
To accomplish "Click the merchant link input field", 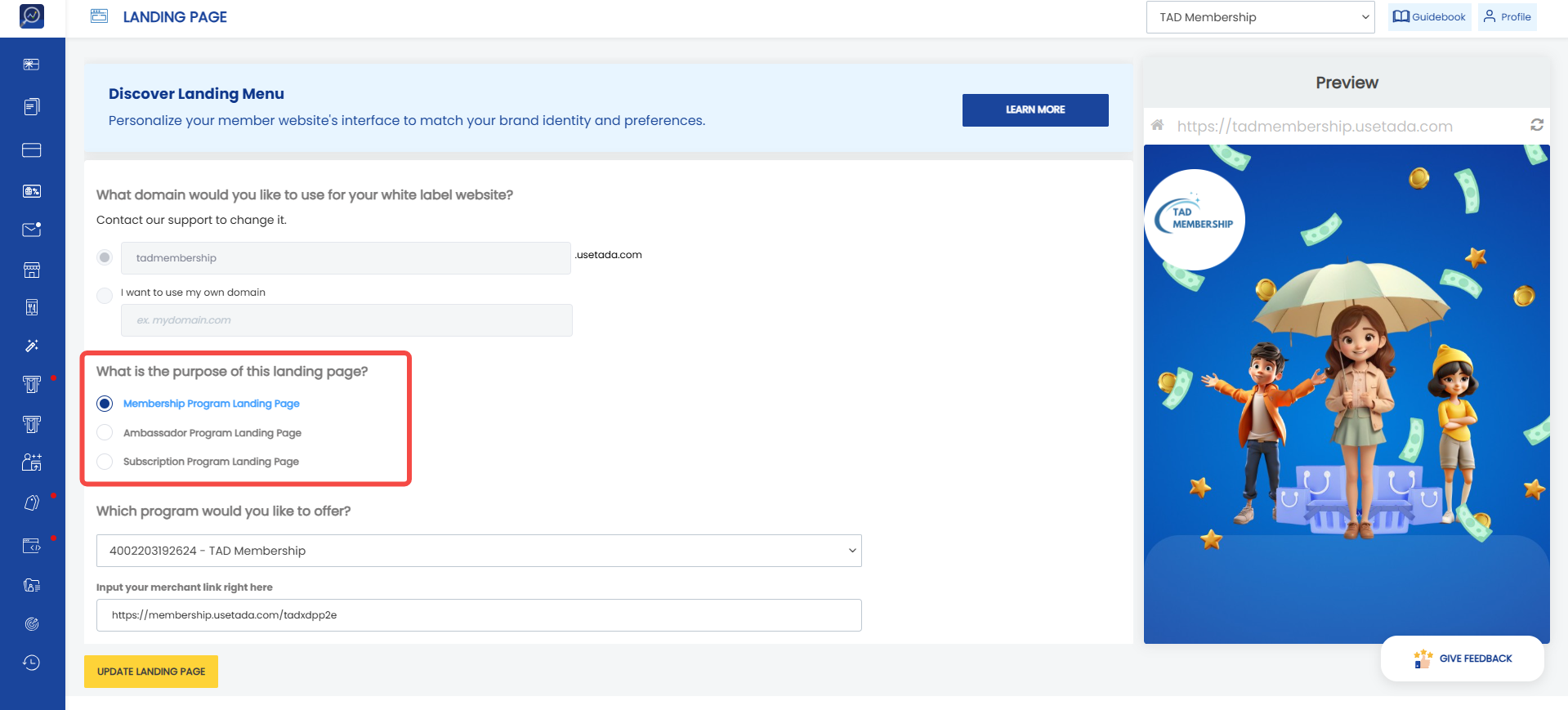I will [x=479, y=615].
